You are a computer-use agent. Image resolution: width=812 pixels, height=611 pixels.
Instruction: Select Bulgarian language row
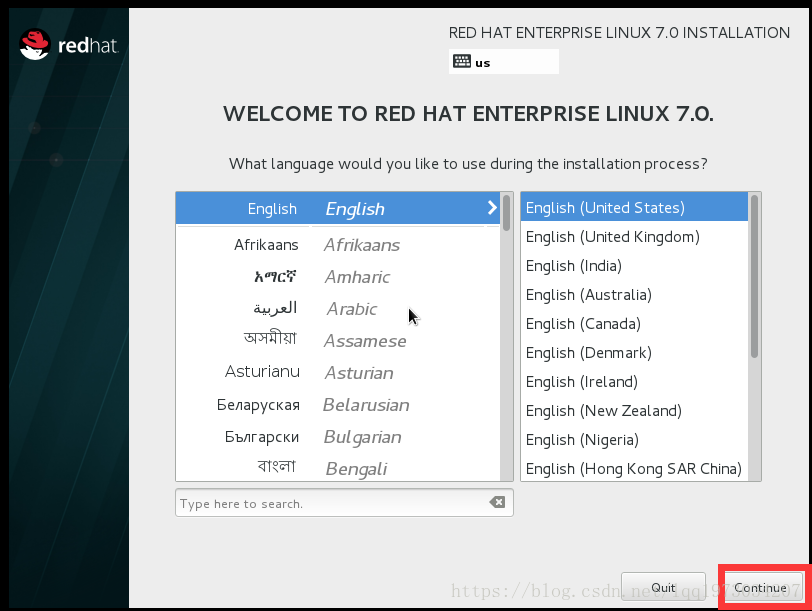point(338,437)
